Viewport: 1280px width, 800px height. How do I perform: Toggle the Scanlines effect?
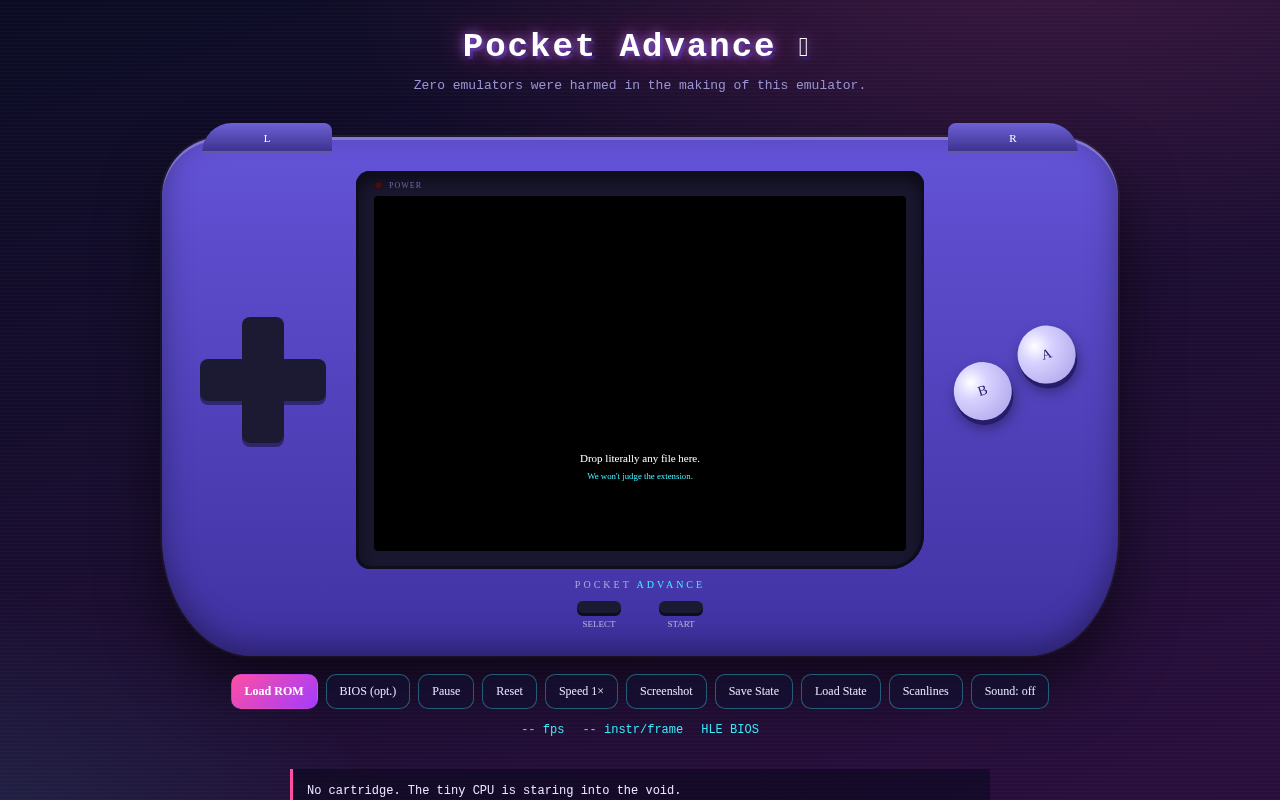point(926,691)
